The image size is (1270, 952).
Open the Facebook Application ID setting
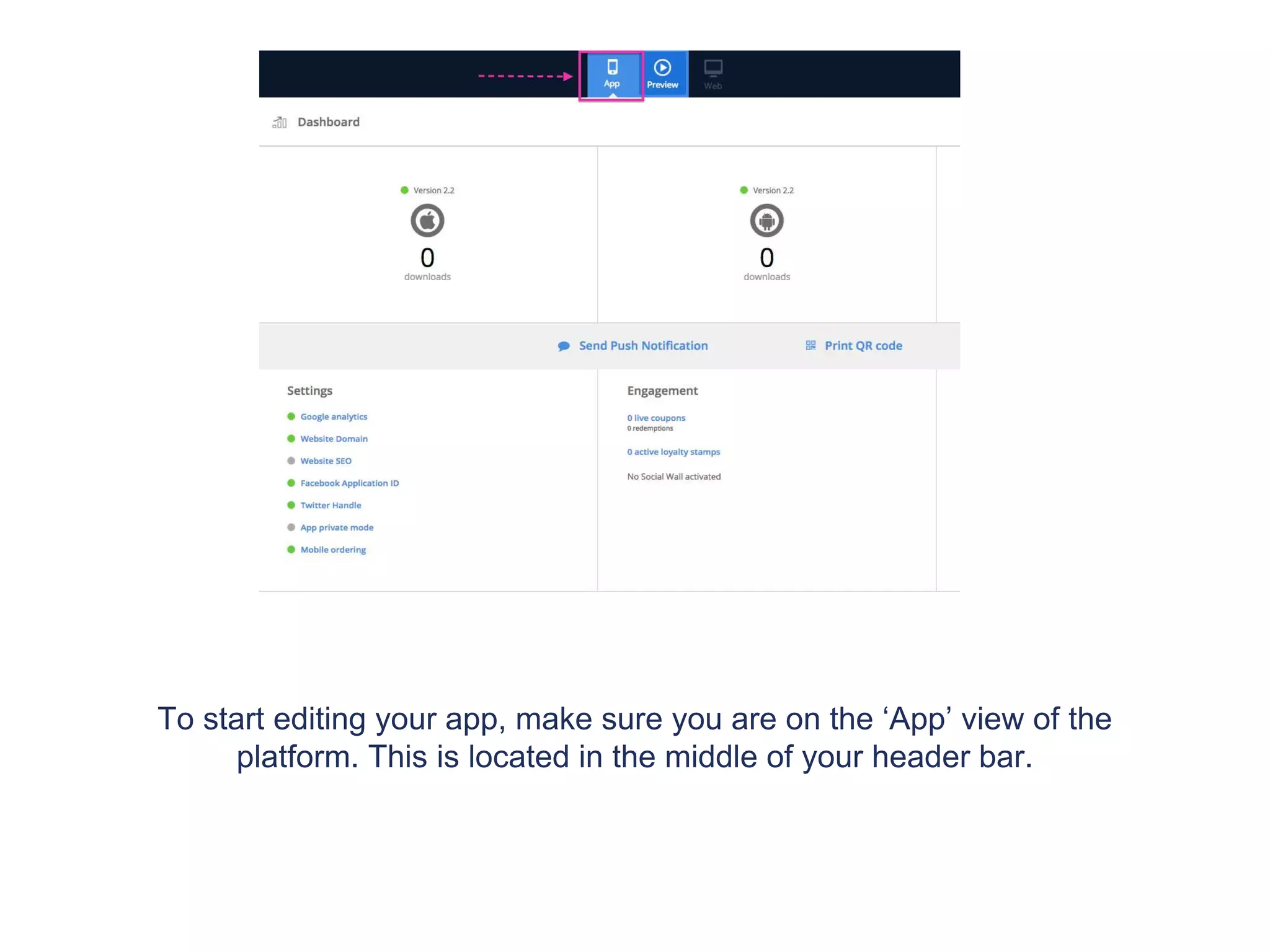(349, 483)
